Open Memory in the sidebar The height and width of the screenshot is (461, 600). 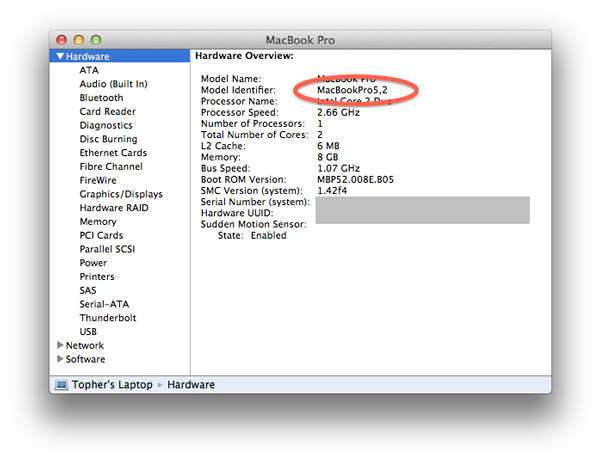click(x=98, y=222)
